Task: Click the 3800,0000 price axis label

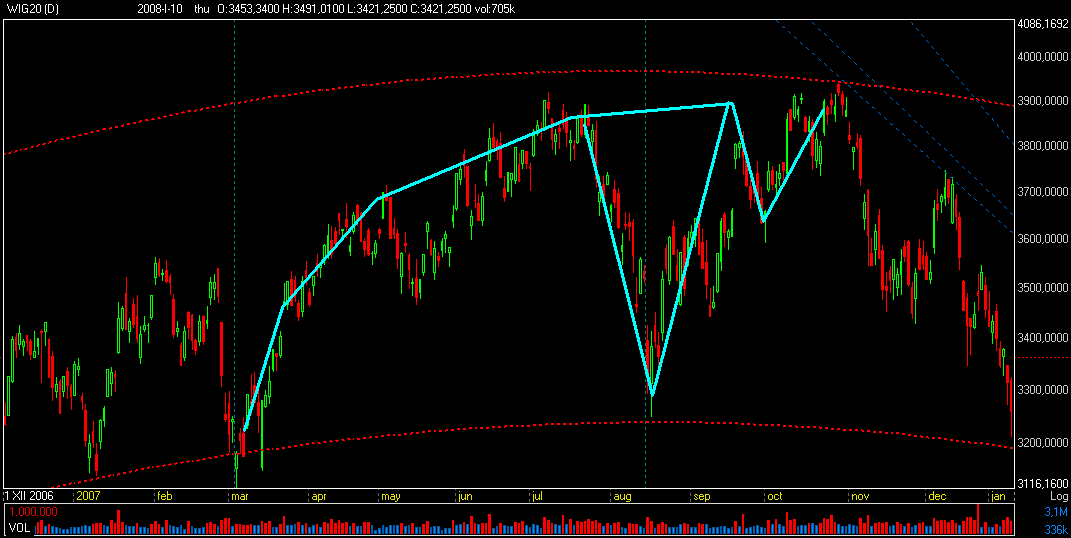Action: [x=1041, y=145]
